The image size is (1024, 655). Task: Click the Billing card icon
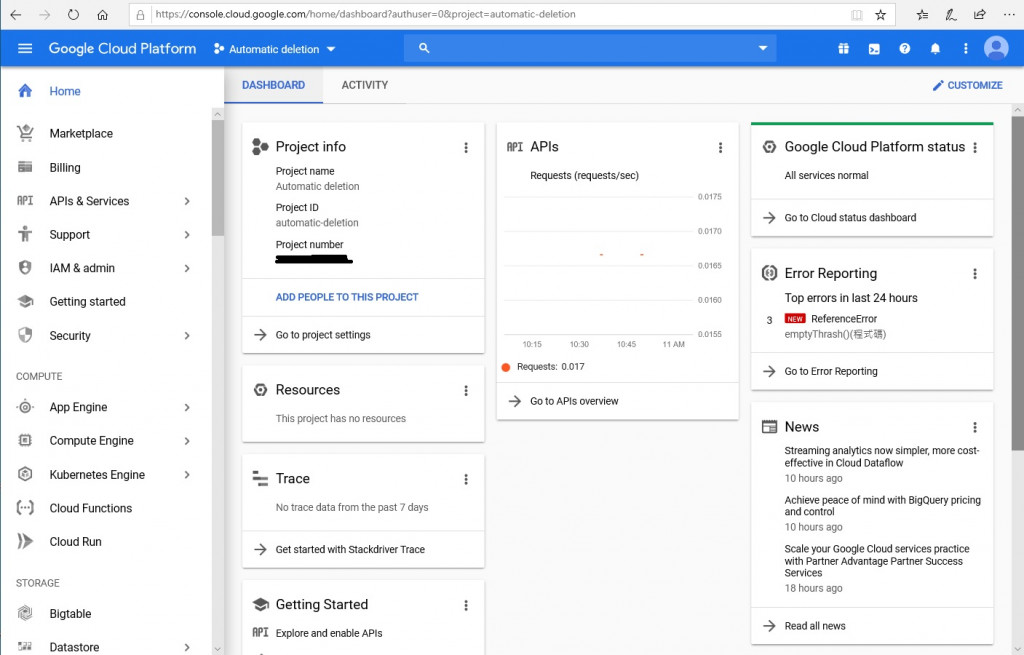tap(25, 167)
